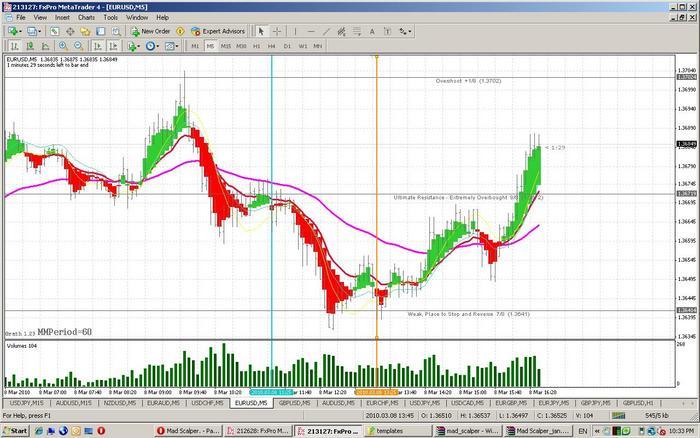This screenshot has width=700, height=438.
Task: Select the Crosshair tool
Action: [277, 31]
